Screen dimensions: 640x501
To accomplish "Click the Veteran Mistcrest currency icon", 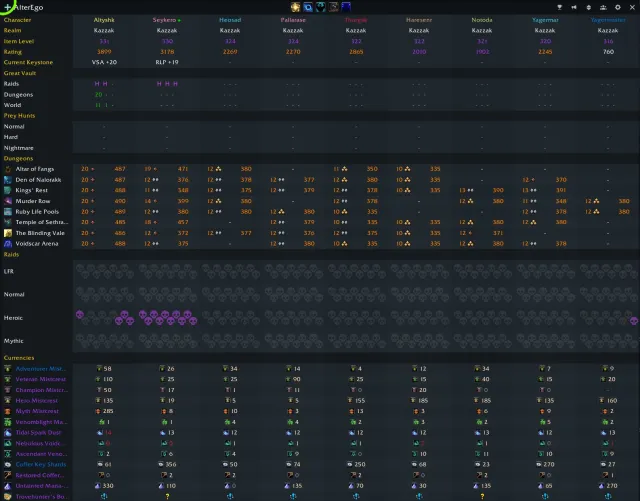I will click(x=8, y=379).
